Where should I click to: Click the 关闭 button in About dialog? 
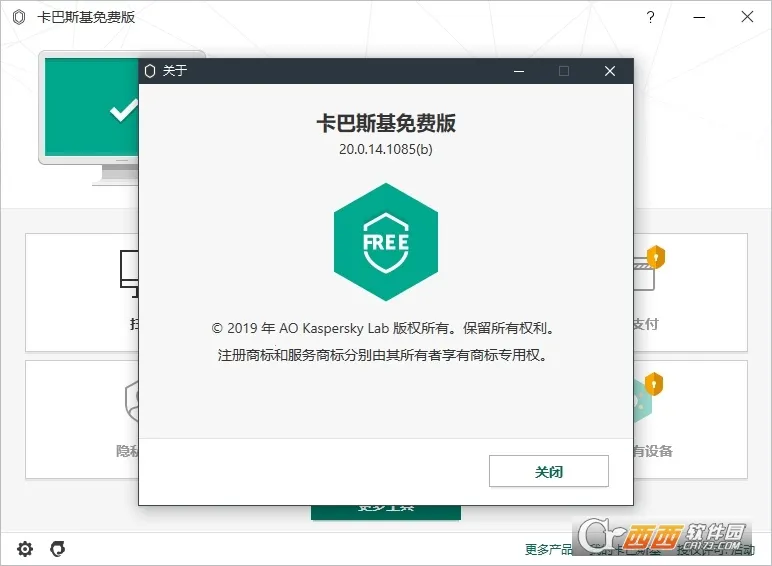[x=548, y=471]
